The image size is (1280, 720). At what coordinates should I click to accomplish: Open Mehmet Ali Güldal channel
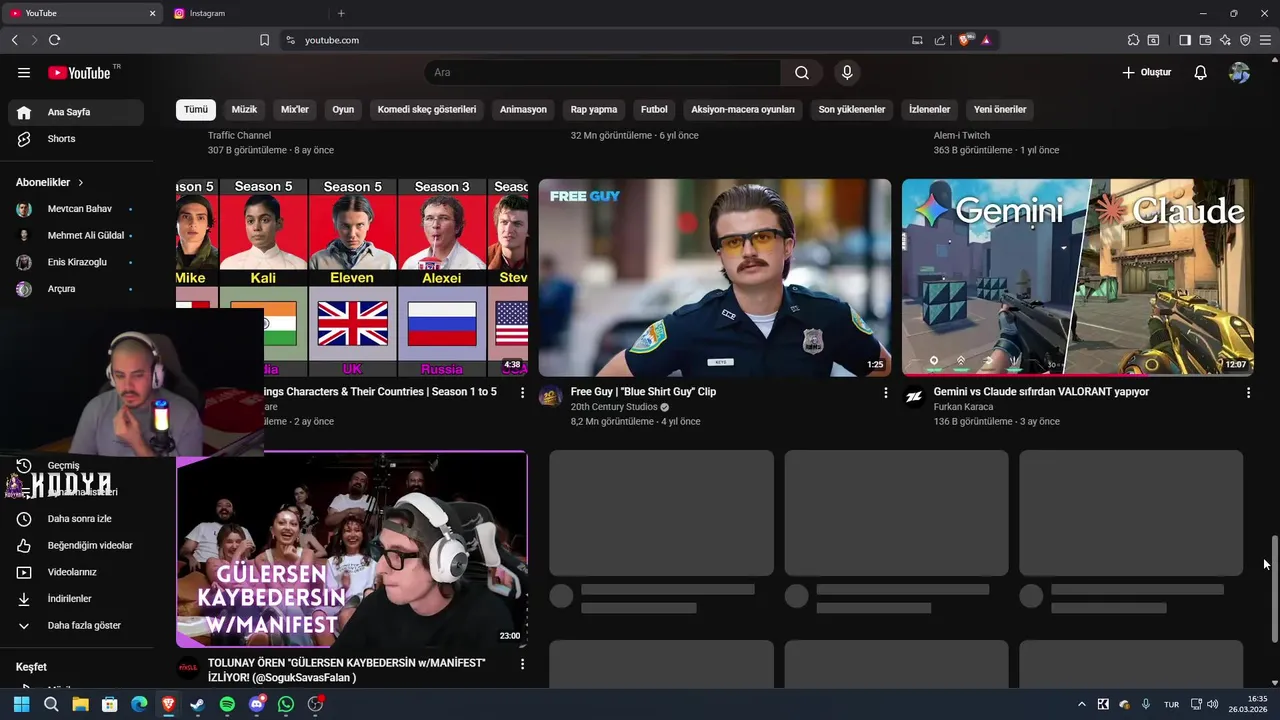pyautogui.click(x=76, y=235)
